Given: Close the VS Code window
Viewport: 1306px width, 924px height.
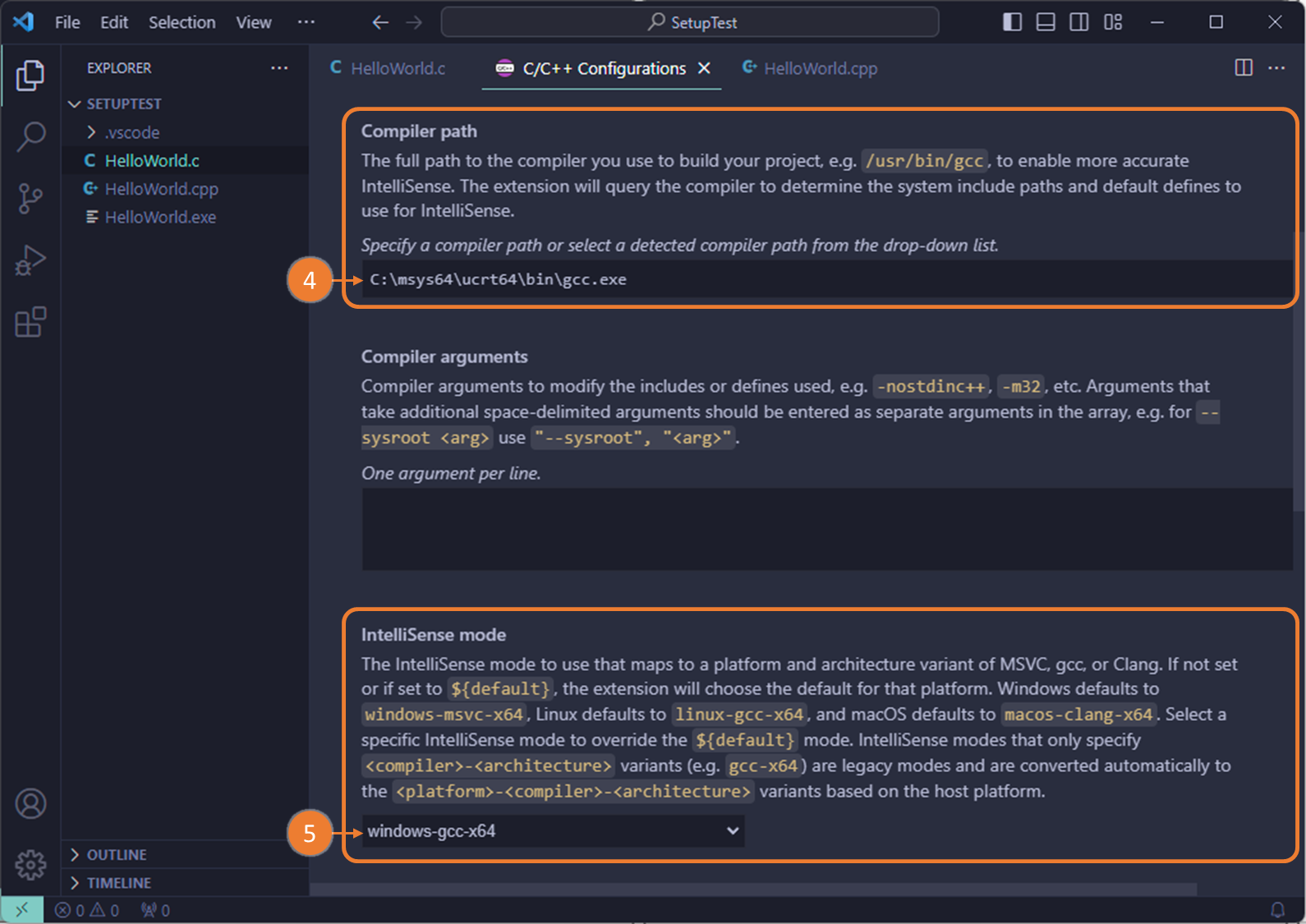Looking at the screenshot, I should 1275,22.
